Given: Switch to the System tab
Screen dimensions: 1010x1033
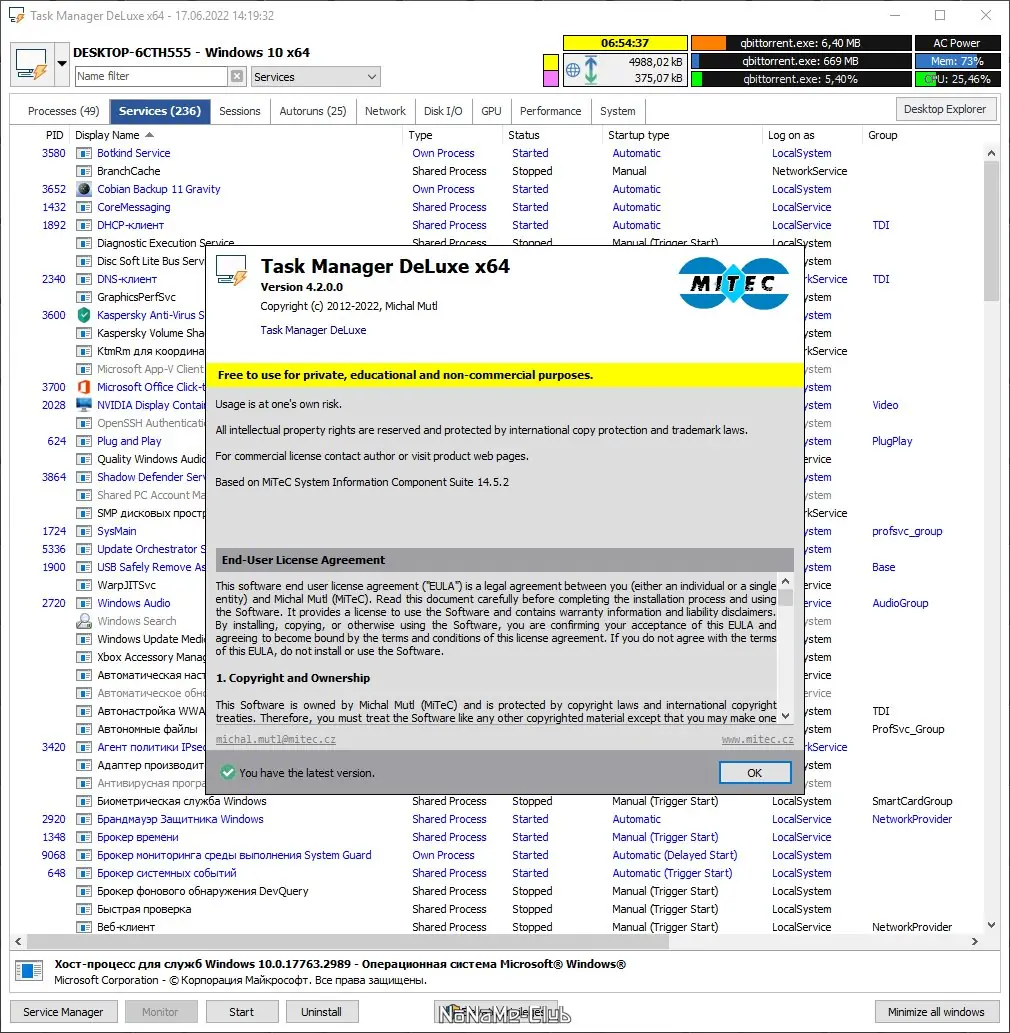Looking at the screenshot, I should tap(617, 111).
